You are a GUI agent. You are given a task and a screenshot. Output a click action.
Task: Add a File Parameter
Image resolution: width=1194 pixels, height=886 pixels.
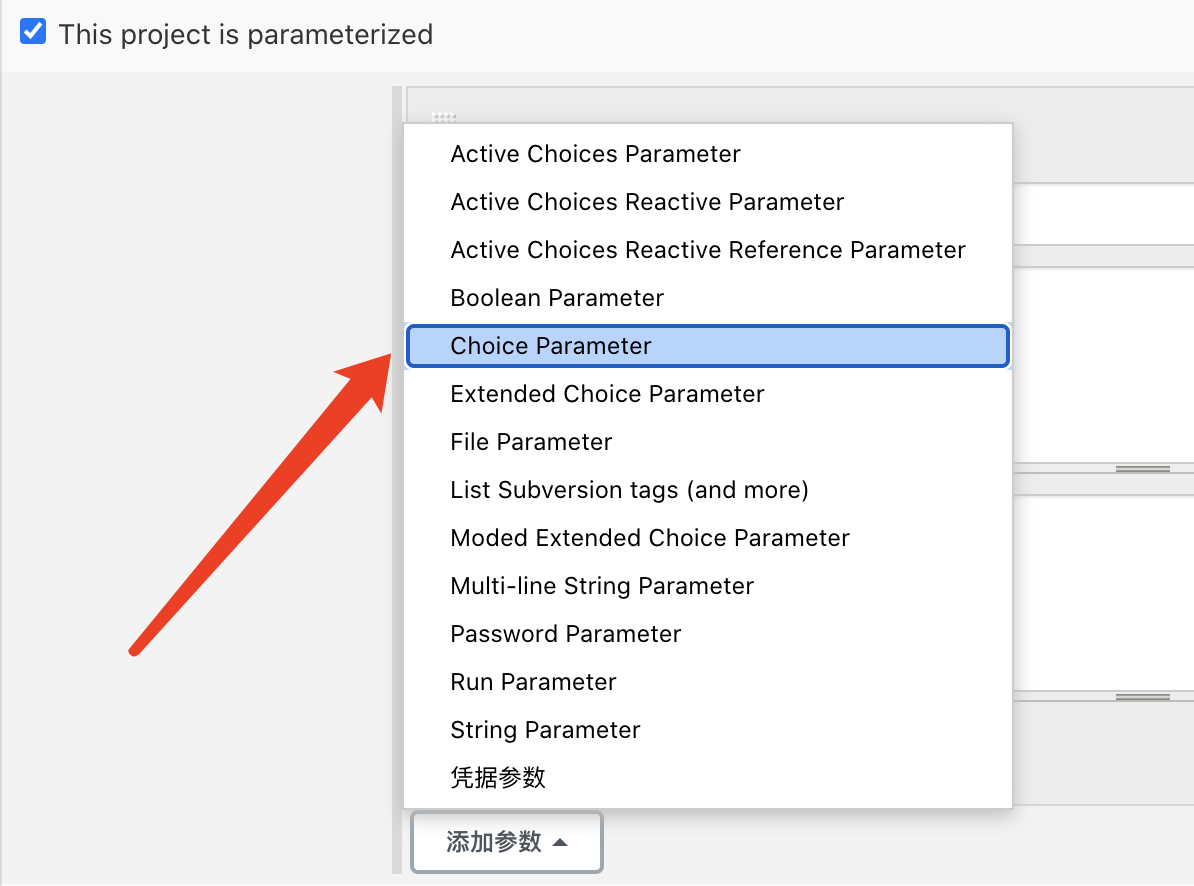(531, 442)
